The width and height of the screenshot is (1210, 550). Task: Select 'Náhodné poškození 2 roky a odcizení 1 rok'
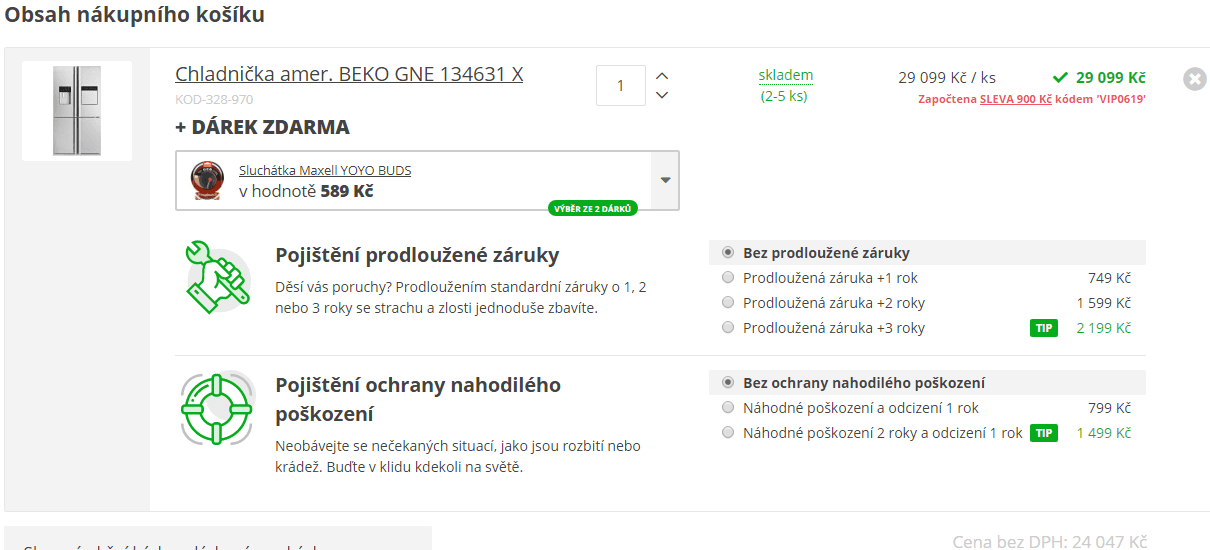[x=728, y=433]
